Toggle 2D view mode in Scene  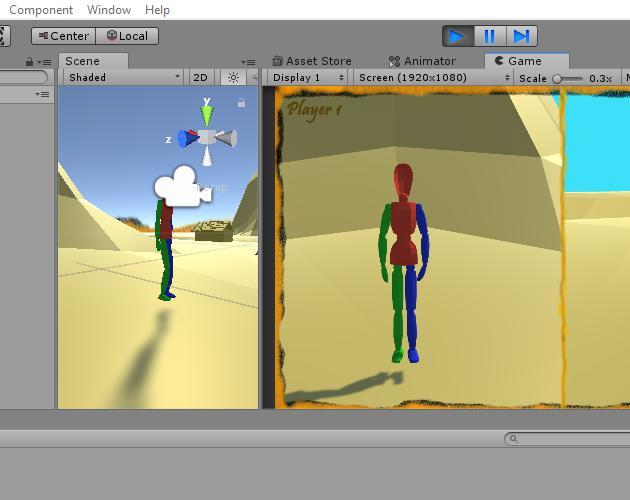200,77
